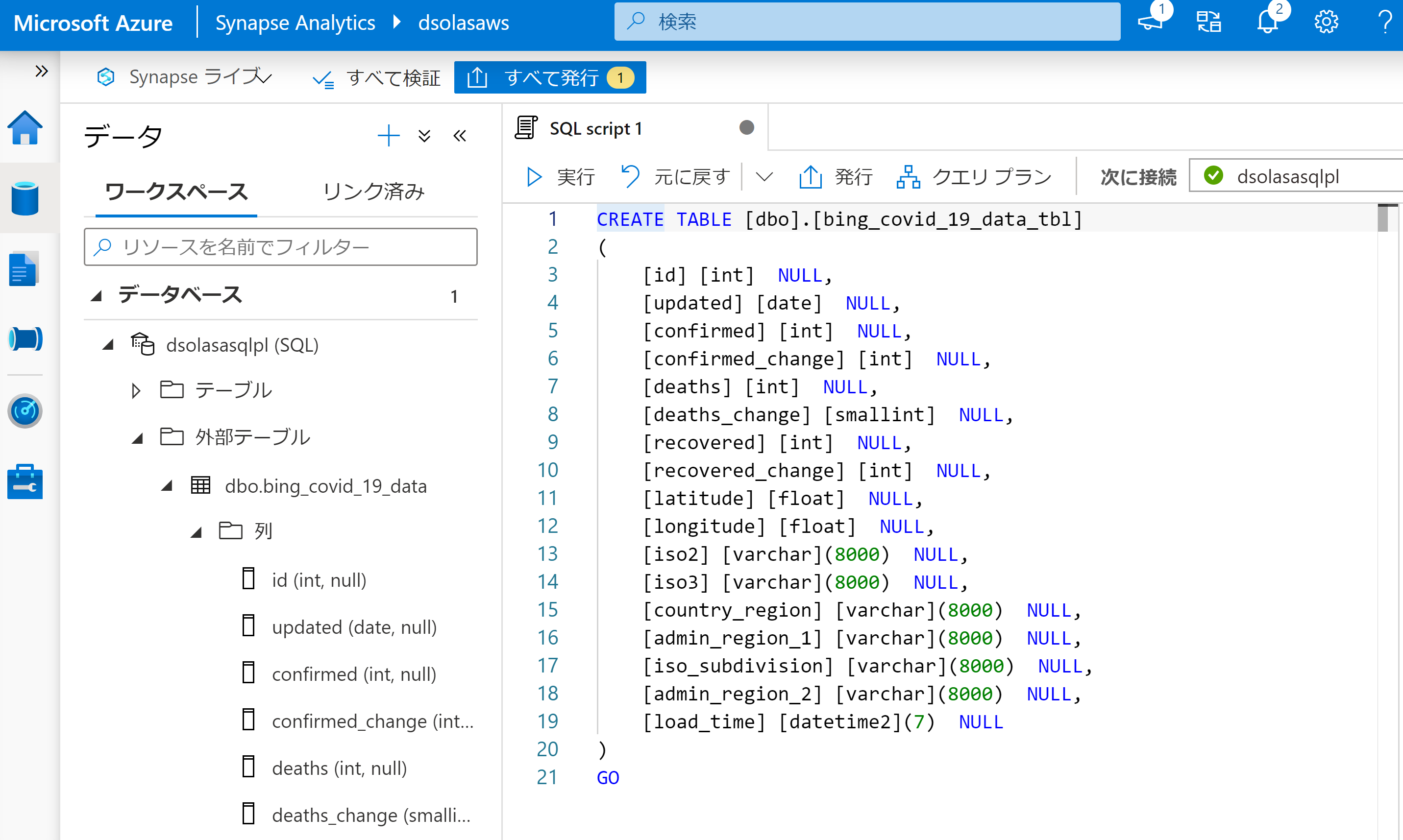Open the Manage toolbox hub icon

click(25, 481)
